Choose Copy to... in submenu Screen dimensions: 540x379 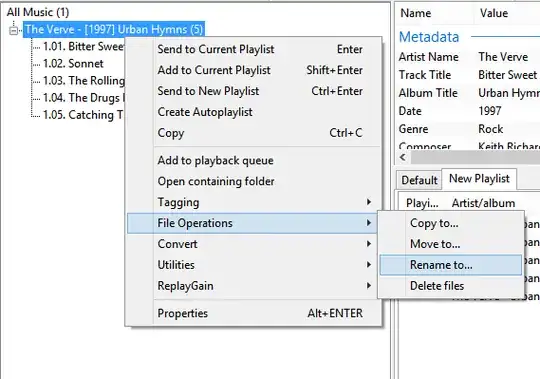pyautogui.click(x=451, y=223)
